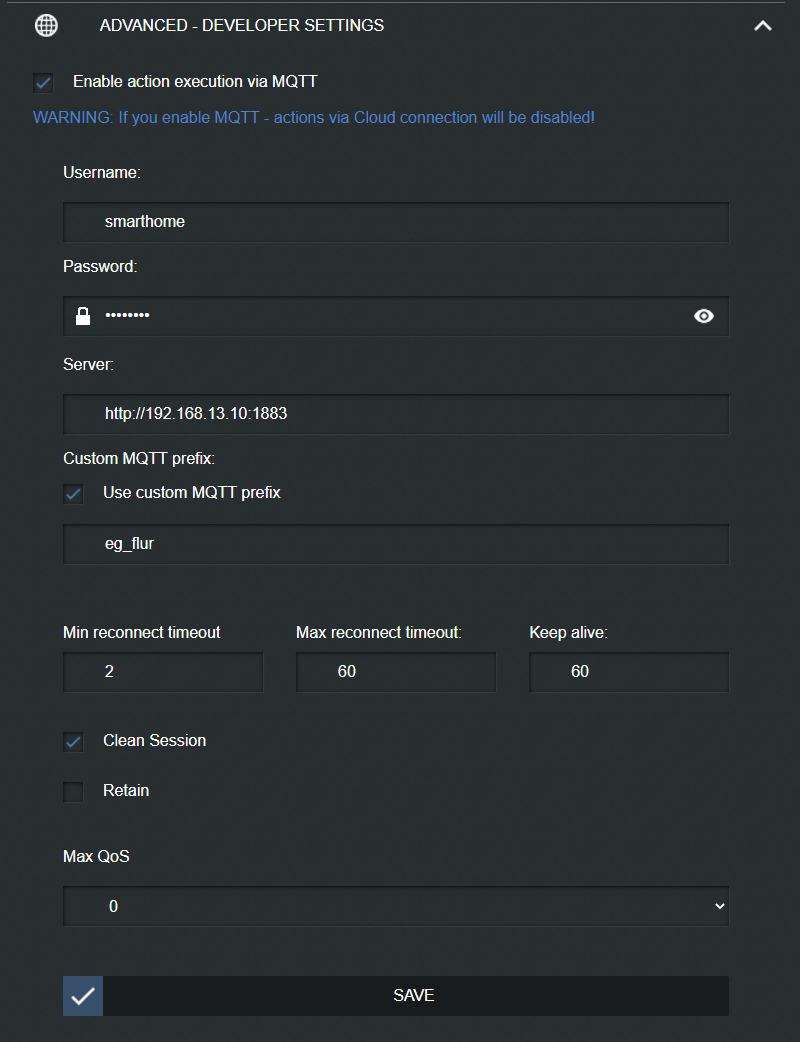
Task: Click the globe icon in the header
Action: tap(47, 26)
